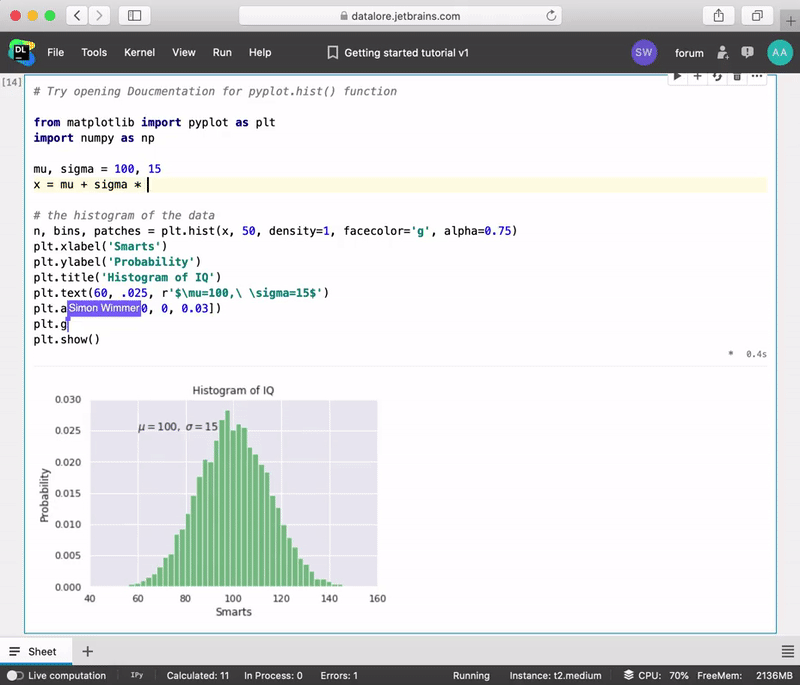Open the View menu
Image resolution: width=800 pixels, height=685 pixels.
pos(184,53)
